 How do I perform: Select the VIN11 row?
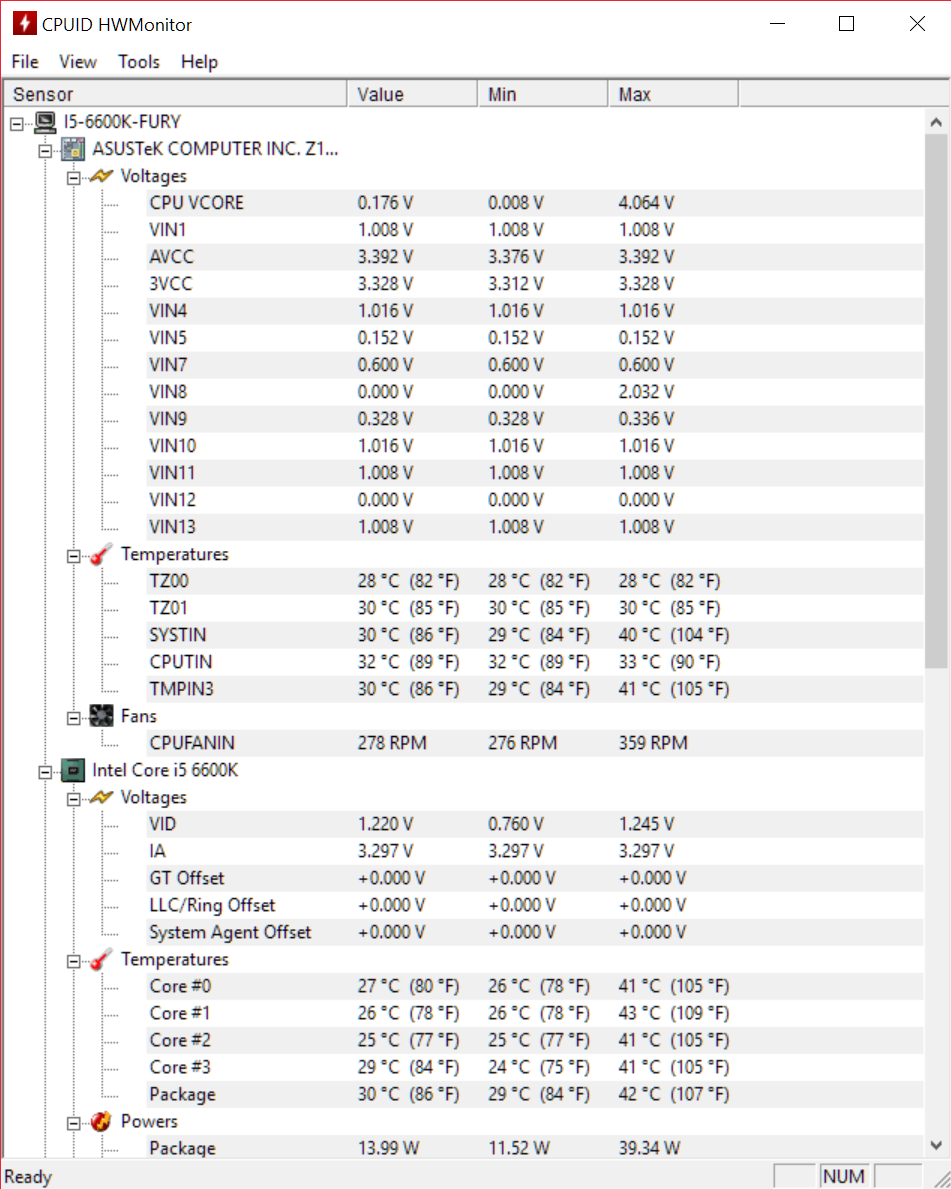coord(535,472)
